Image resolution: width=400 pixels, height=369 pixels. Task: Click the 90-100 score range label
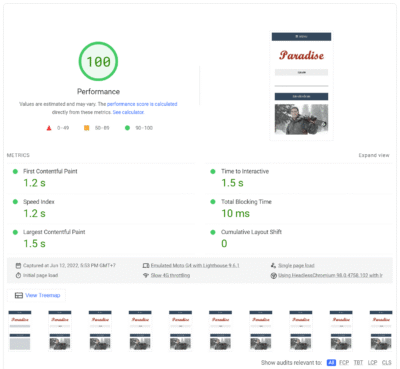point(144,128)
